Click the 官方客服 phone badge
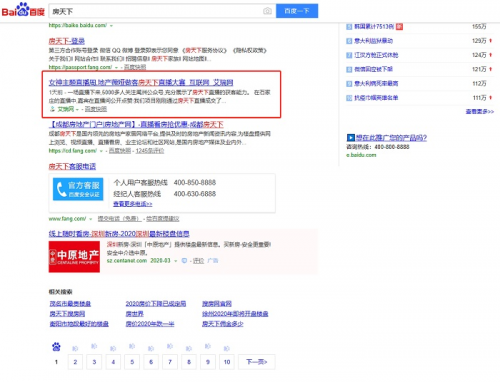This screenshot has height=382, width=500. 78,189
